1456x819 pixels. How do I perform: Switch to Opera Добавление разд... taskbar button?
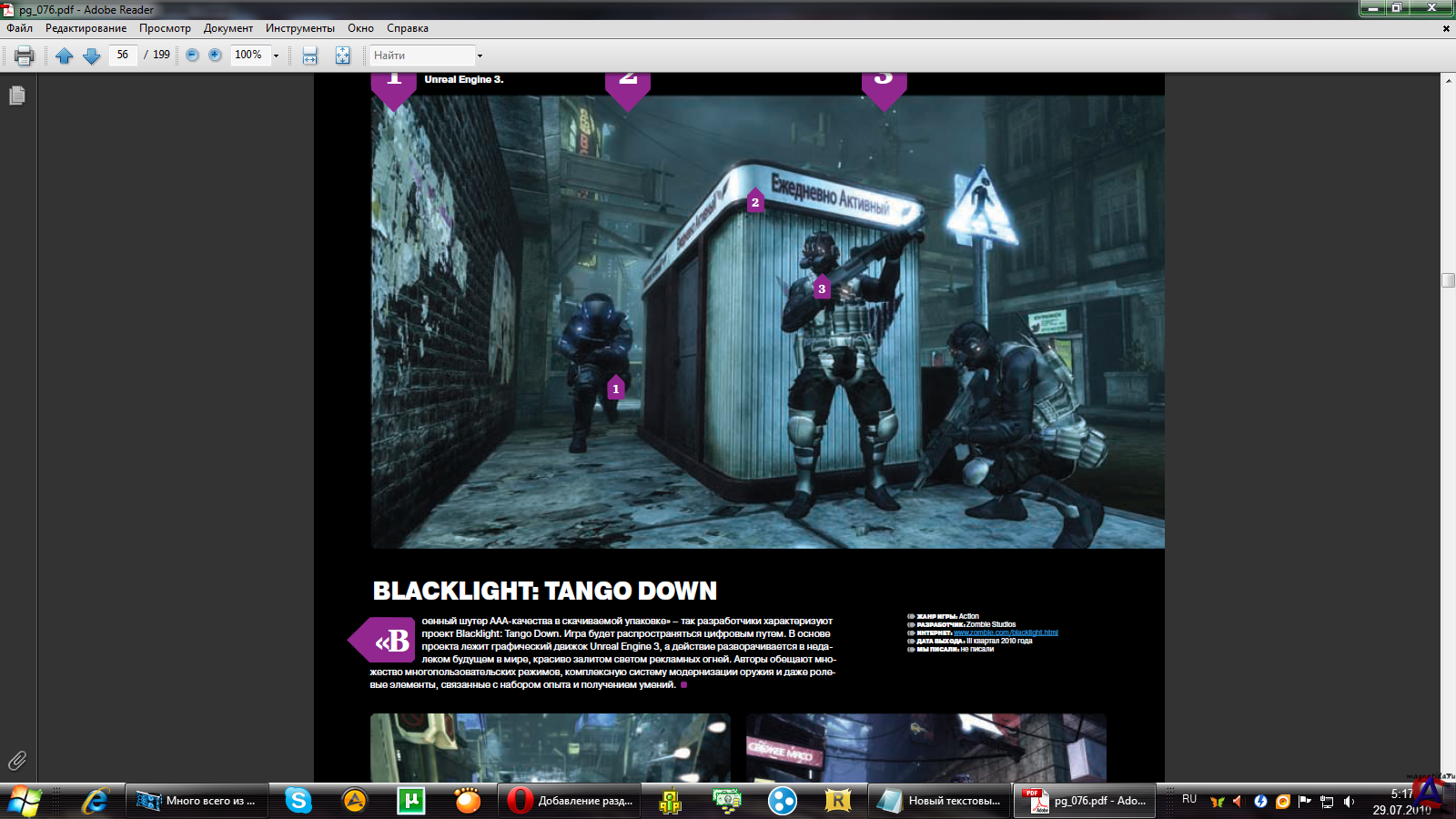(x=570, y=801)
